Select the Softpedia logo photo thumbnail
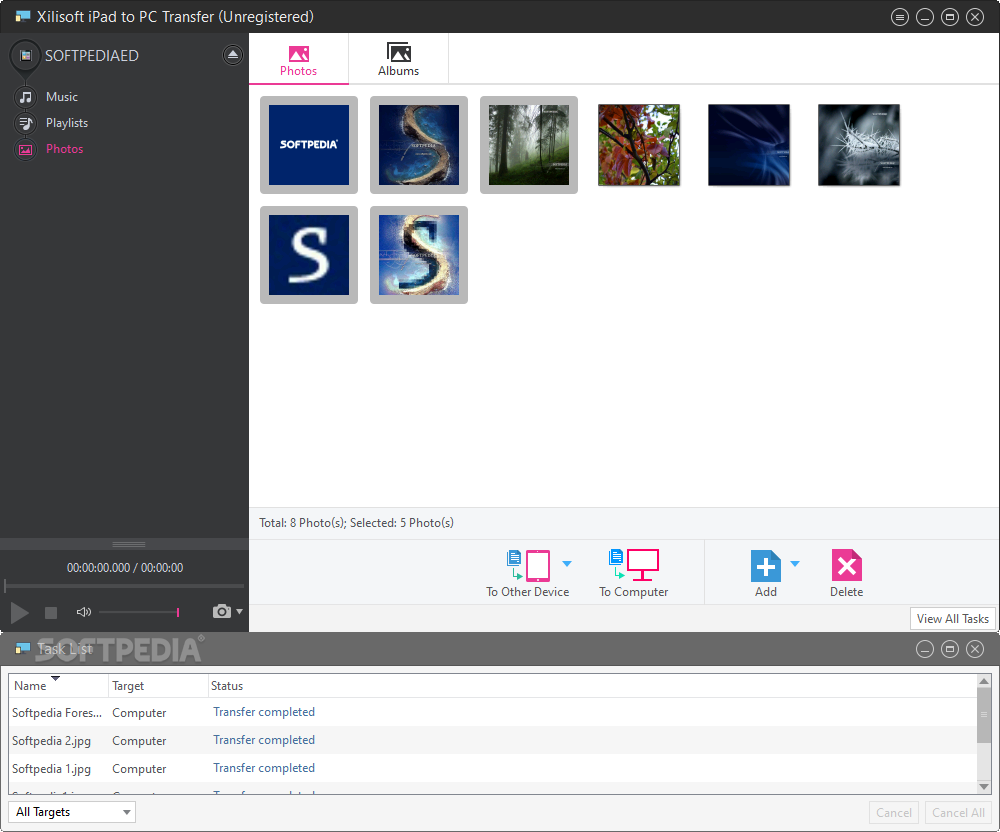The width and height of the screenshot is (1000, 832). click(309, 145)
